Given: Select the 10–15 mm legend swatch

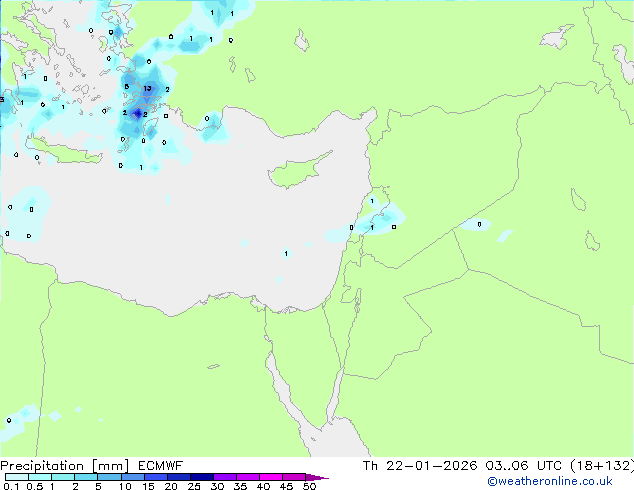Looking at the screenshot, I should pyautogui.click(x=132, y=477).
